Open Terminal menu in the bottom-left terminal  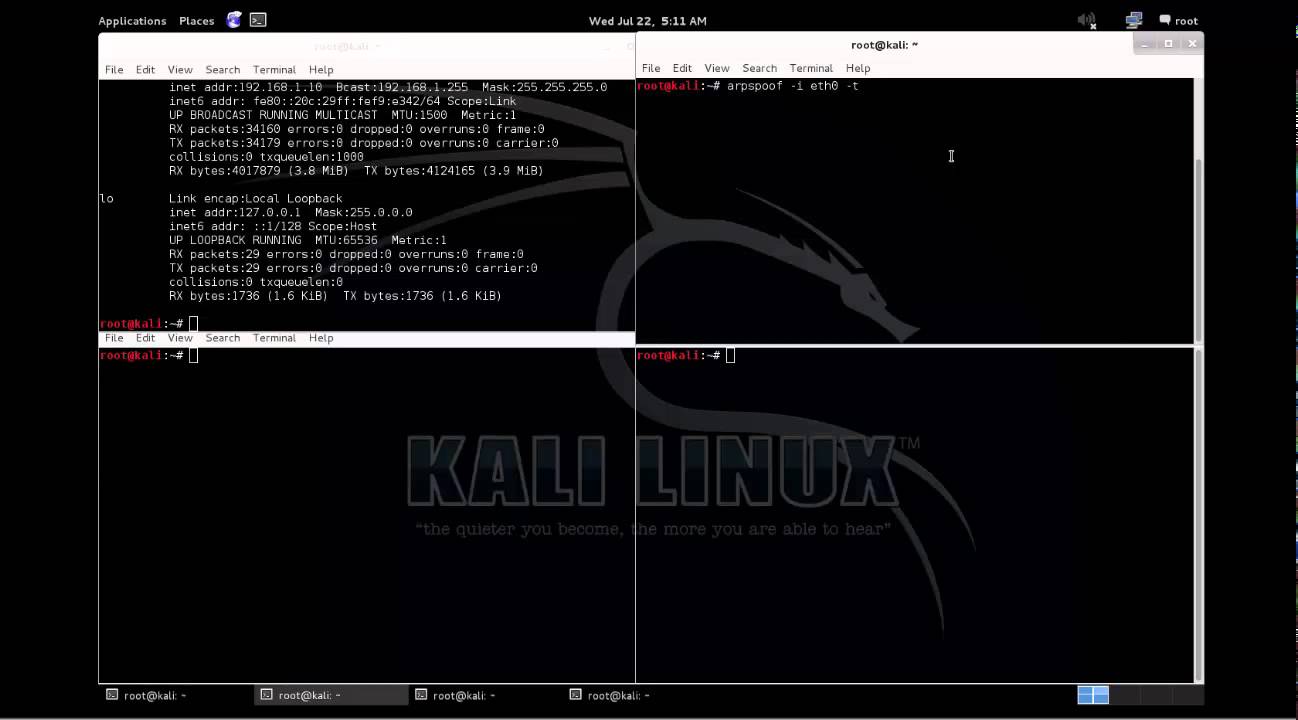[x=274, y=338]
